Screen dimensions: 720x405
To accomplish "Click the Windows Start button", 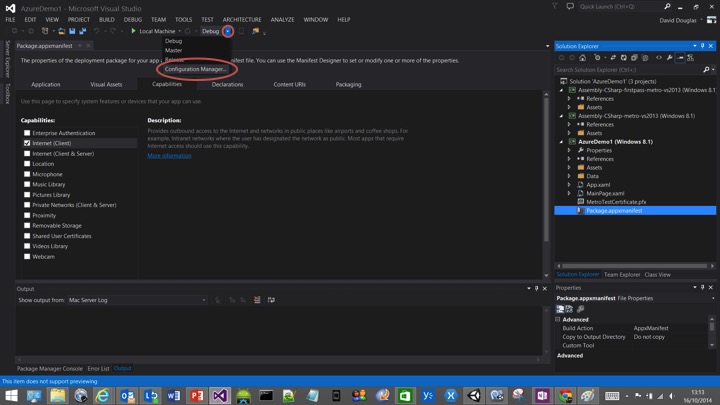I will pyautogui.click(x=11, y=395).
